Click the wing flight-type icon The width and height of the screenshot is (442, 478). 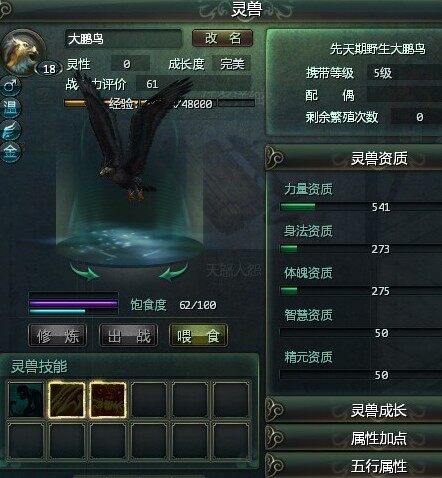[11, 130]
